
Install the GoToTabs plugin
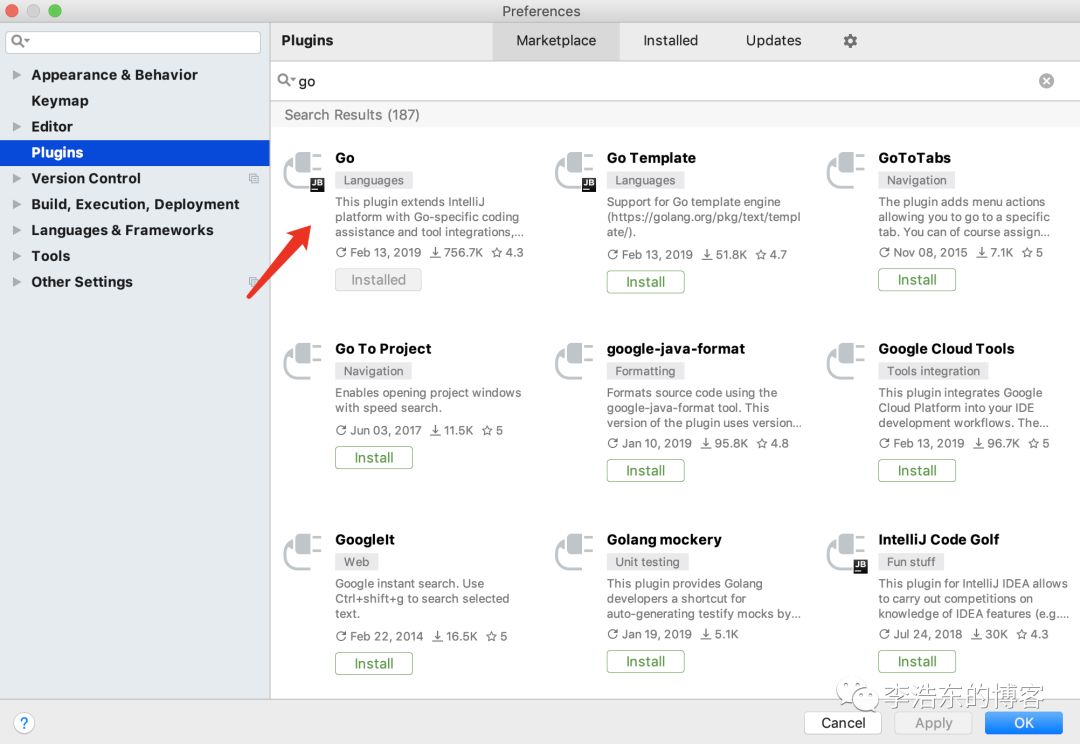pos(917,280)
